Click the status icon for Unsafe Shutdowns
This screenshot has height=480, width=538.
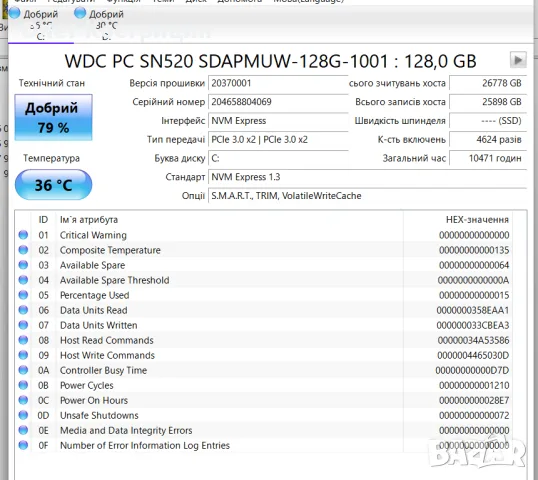[x=23, y=415]
